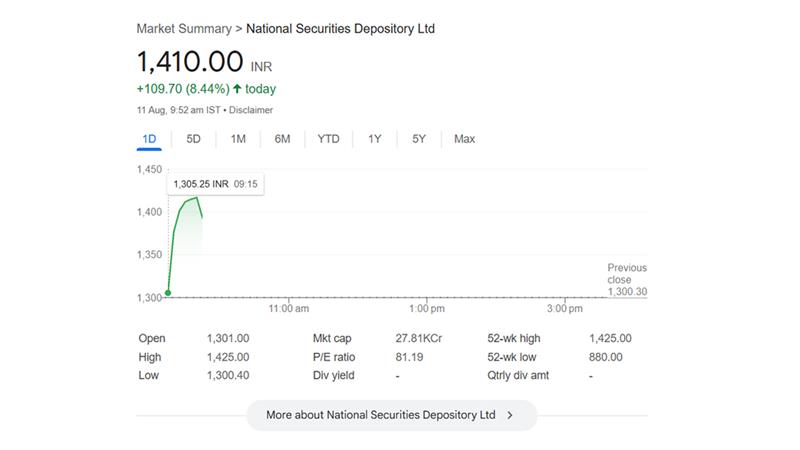Click the chevron on More about button
800x450 pixels.
tap(510, 415)
